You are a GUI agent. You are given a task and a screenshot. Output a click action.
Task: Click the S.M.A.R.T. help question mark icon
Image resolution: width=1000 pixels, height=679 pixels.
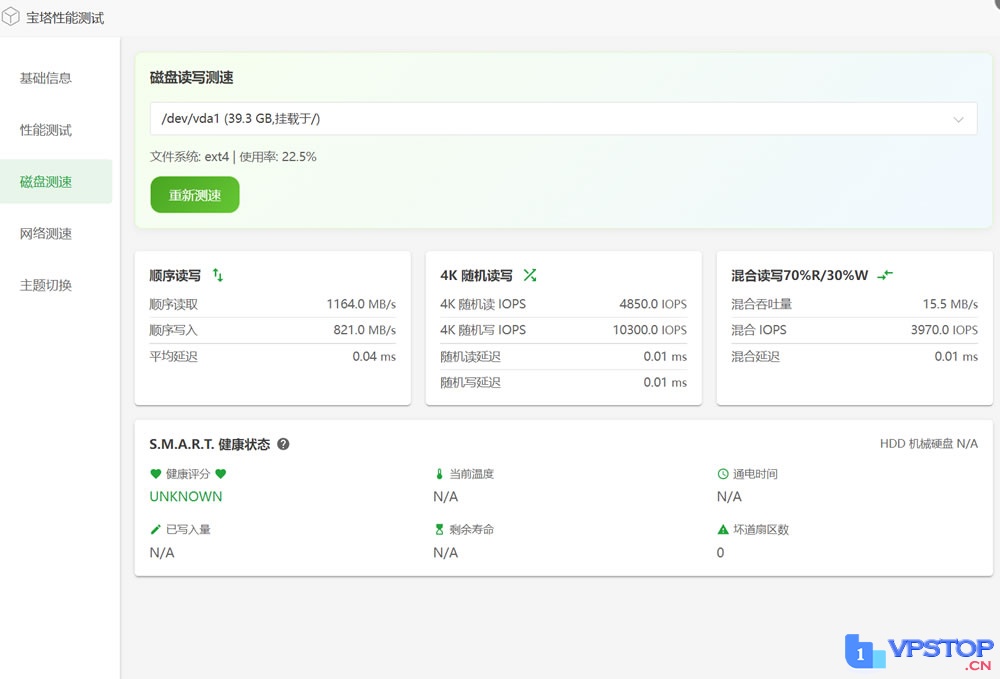pyautogui.click(x=283, y=444)
